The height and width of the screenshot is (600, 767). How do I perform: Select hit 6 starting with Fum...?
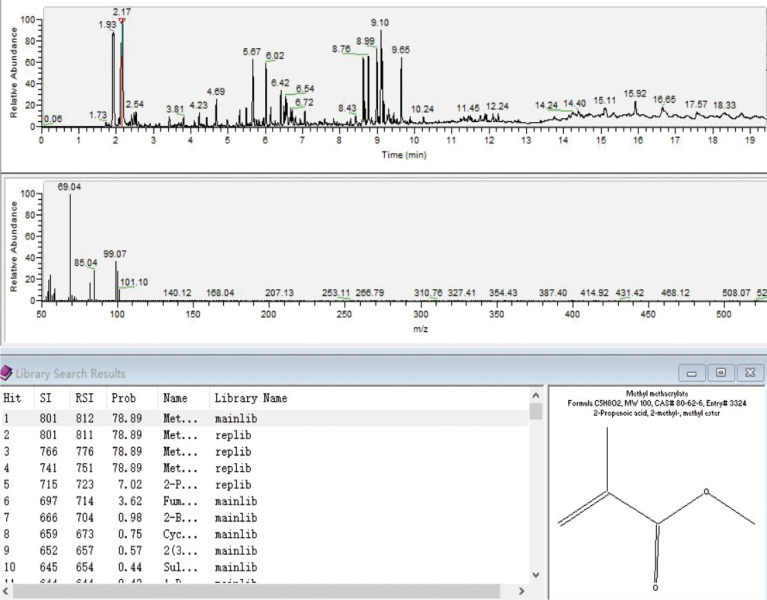[x=150, y=499]
